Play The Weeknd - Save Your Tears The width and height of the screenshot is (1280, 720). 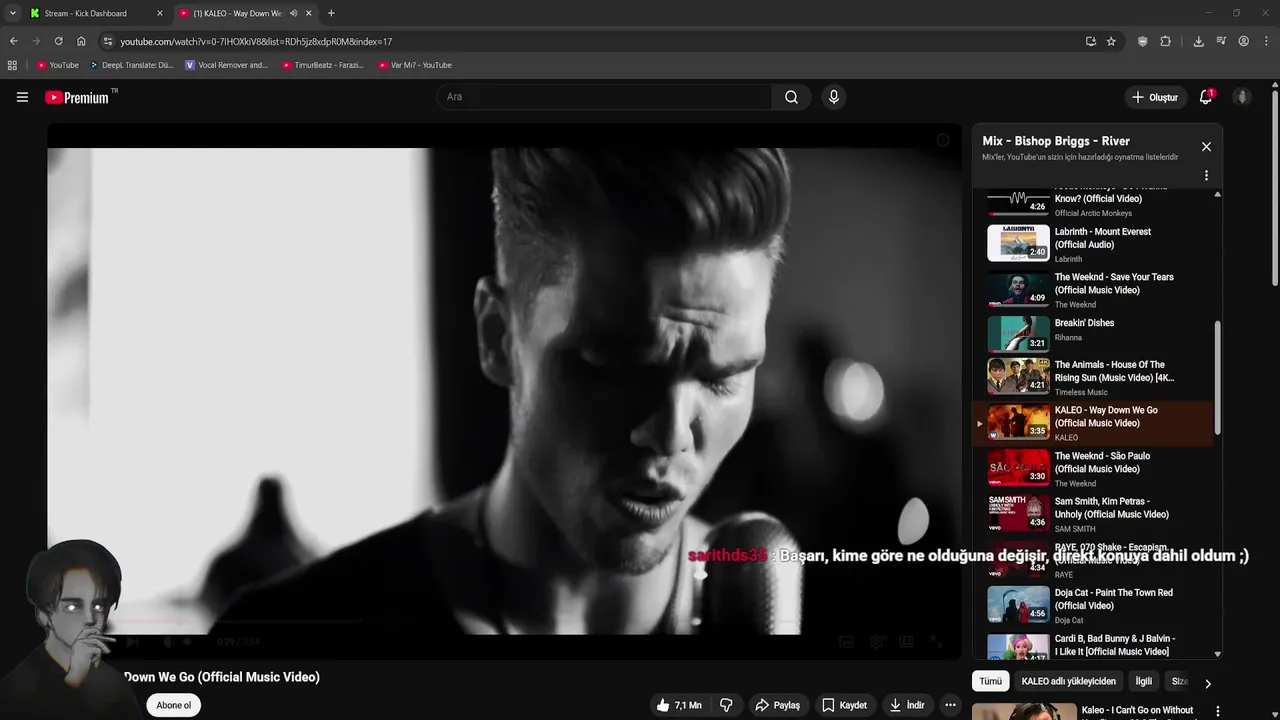[1094, 290]
